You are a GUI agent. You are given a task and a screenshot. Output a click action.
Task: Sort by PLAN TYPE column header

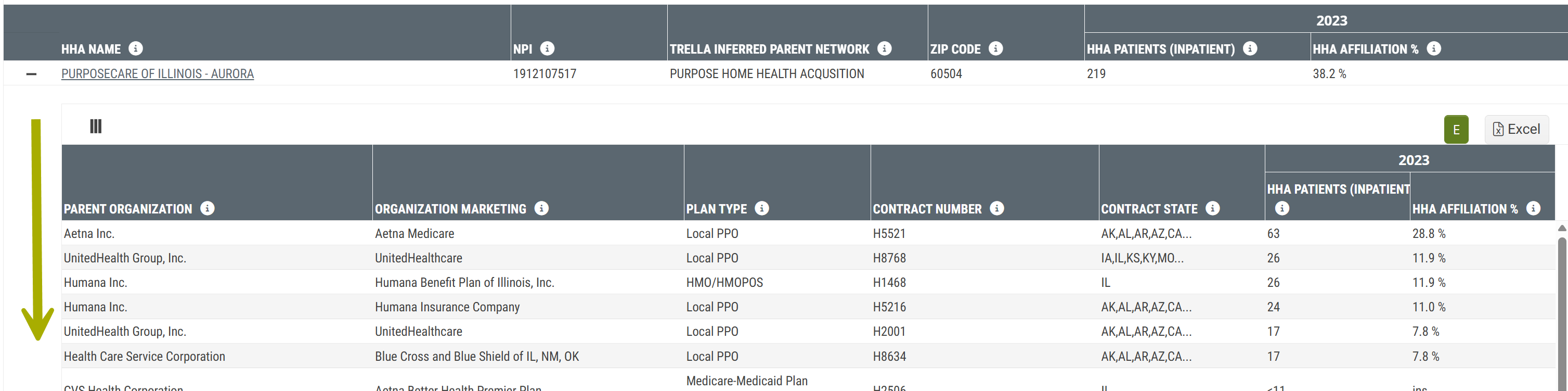pyautogui.click(x=716, y=209)
